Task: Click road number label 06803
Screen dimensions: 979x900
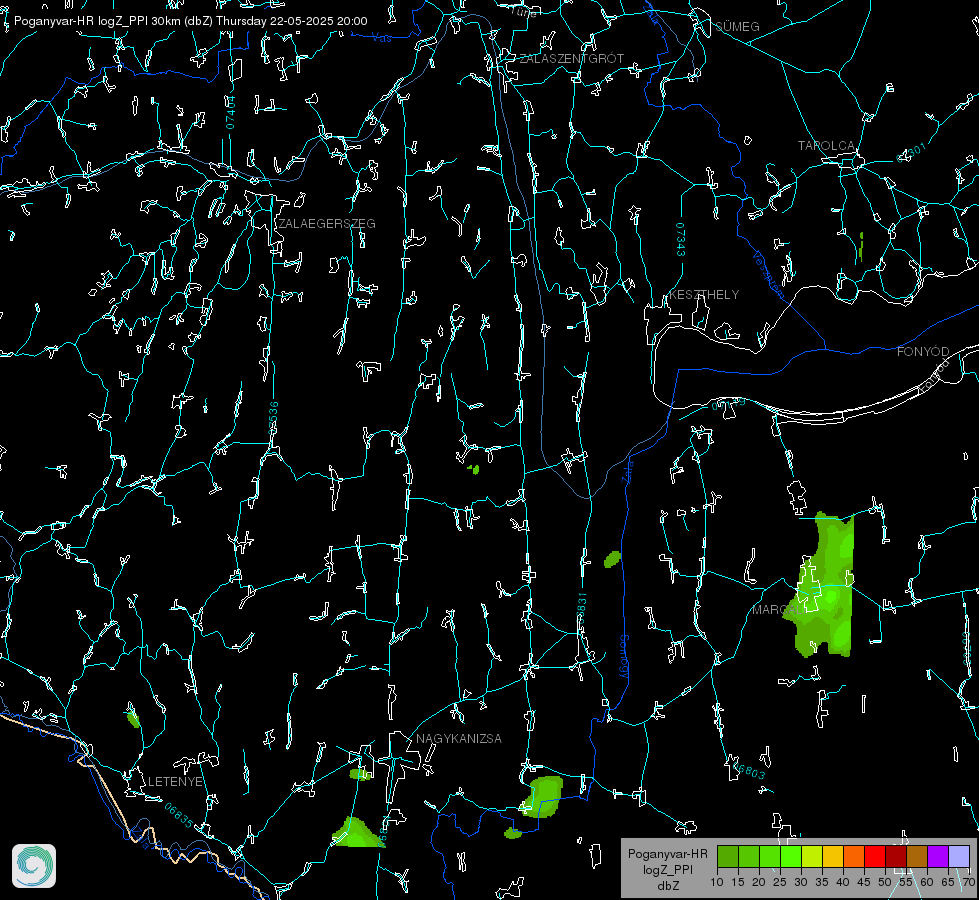Action: 748,771
